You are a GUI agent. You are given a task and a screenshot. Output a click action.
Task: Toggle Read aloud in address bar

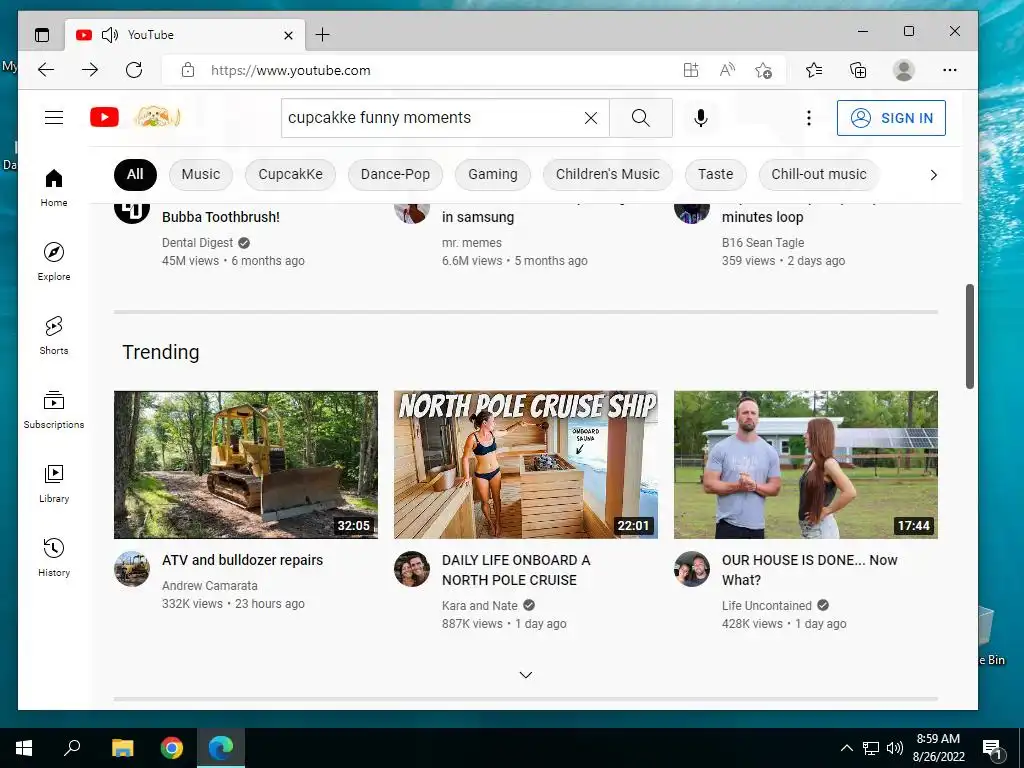pos(727,70)
